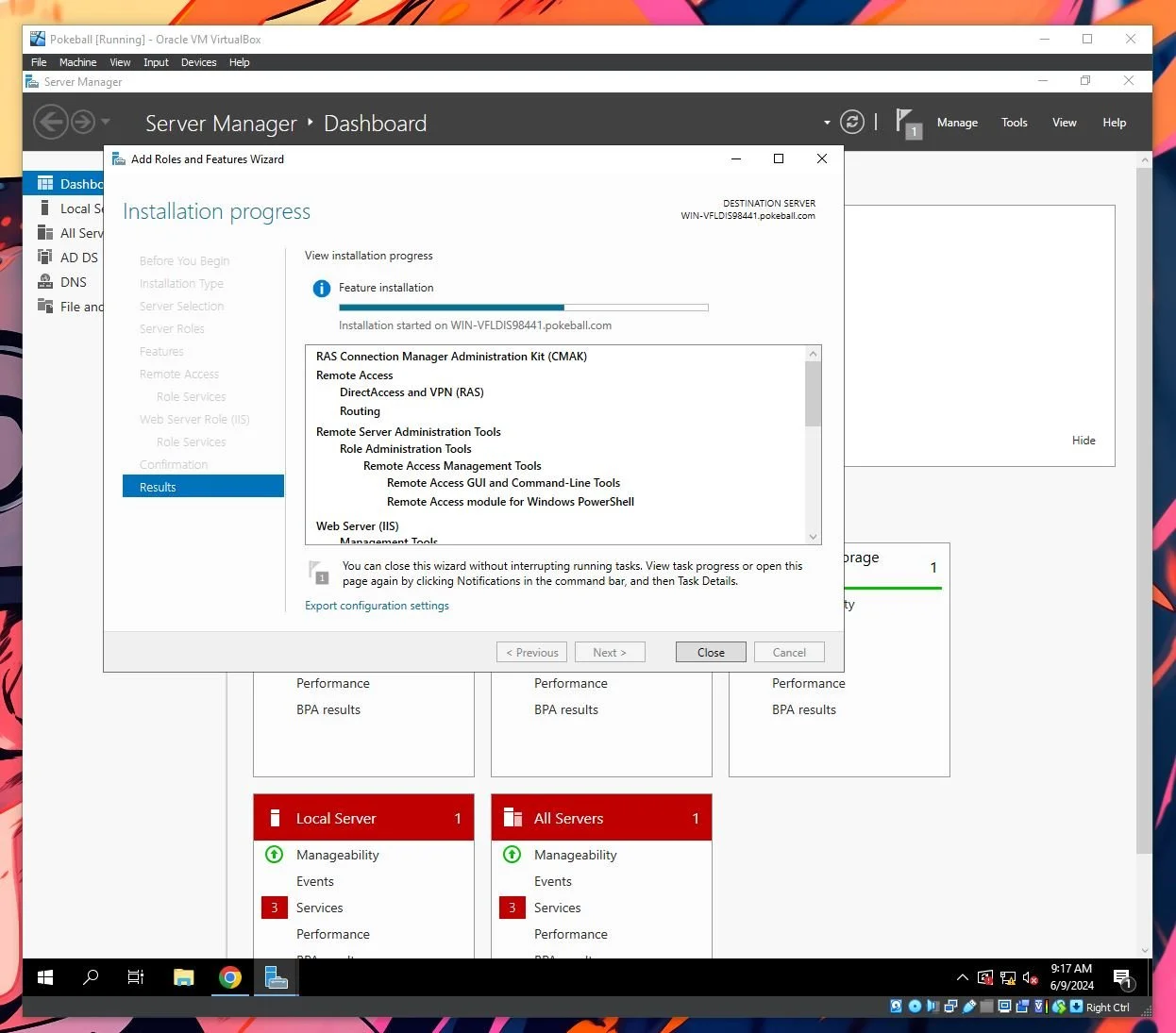Click Events under the Local Server tile
The image size is (1176, 1033).
pos(315,881)
